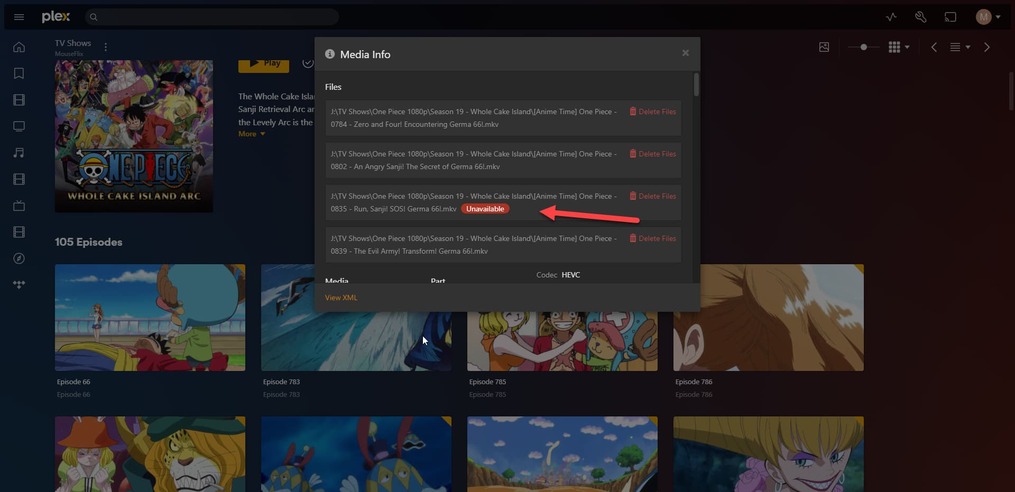Click the red Unavailable badge
This screenshot has height=492, width=1015.
click(x=485, y=209)
